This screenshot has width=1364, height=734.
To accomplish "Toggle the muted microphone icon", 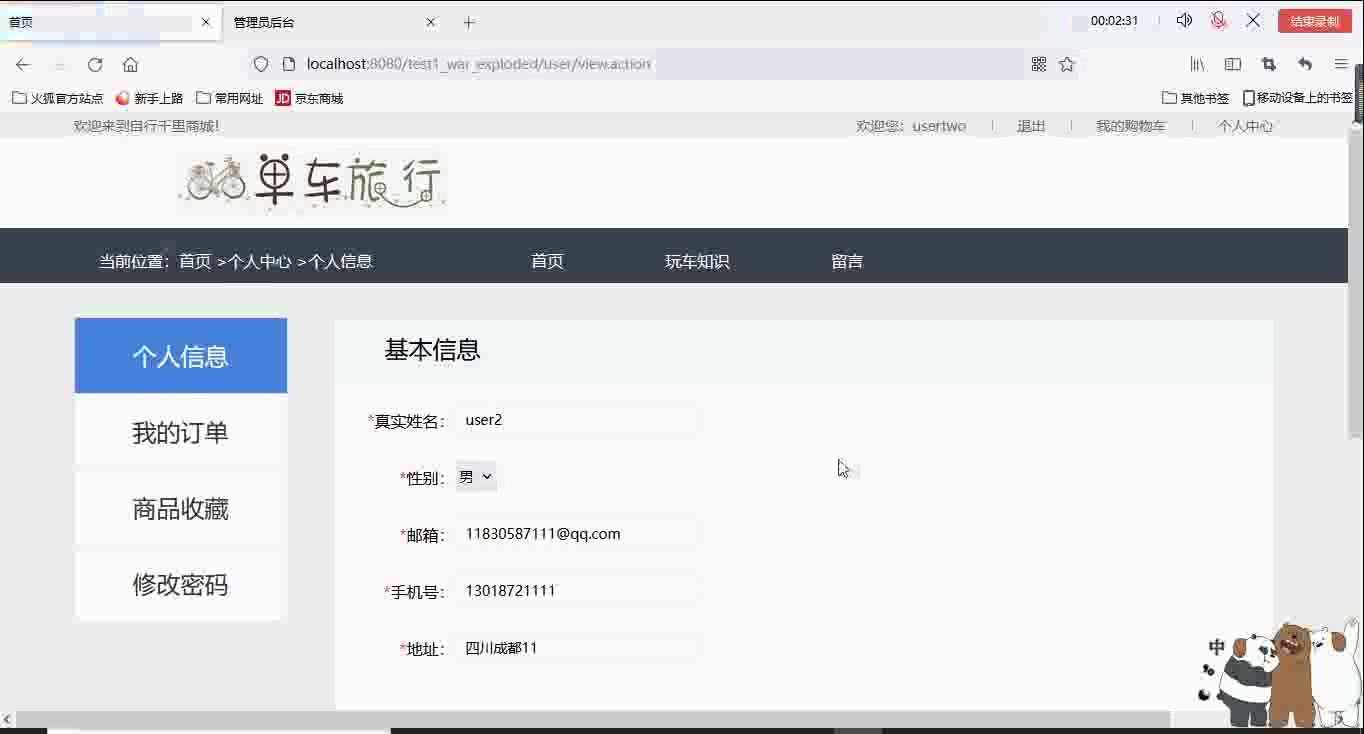I will [1218, 20].
